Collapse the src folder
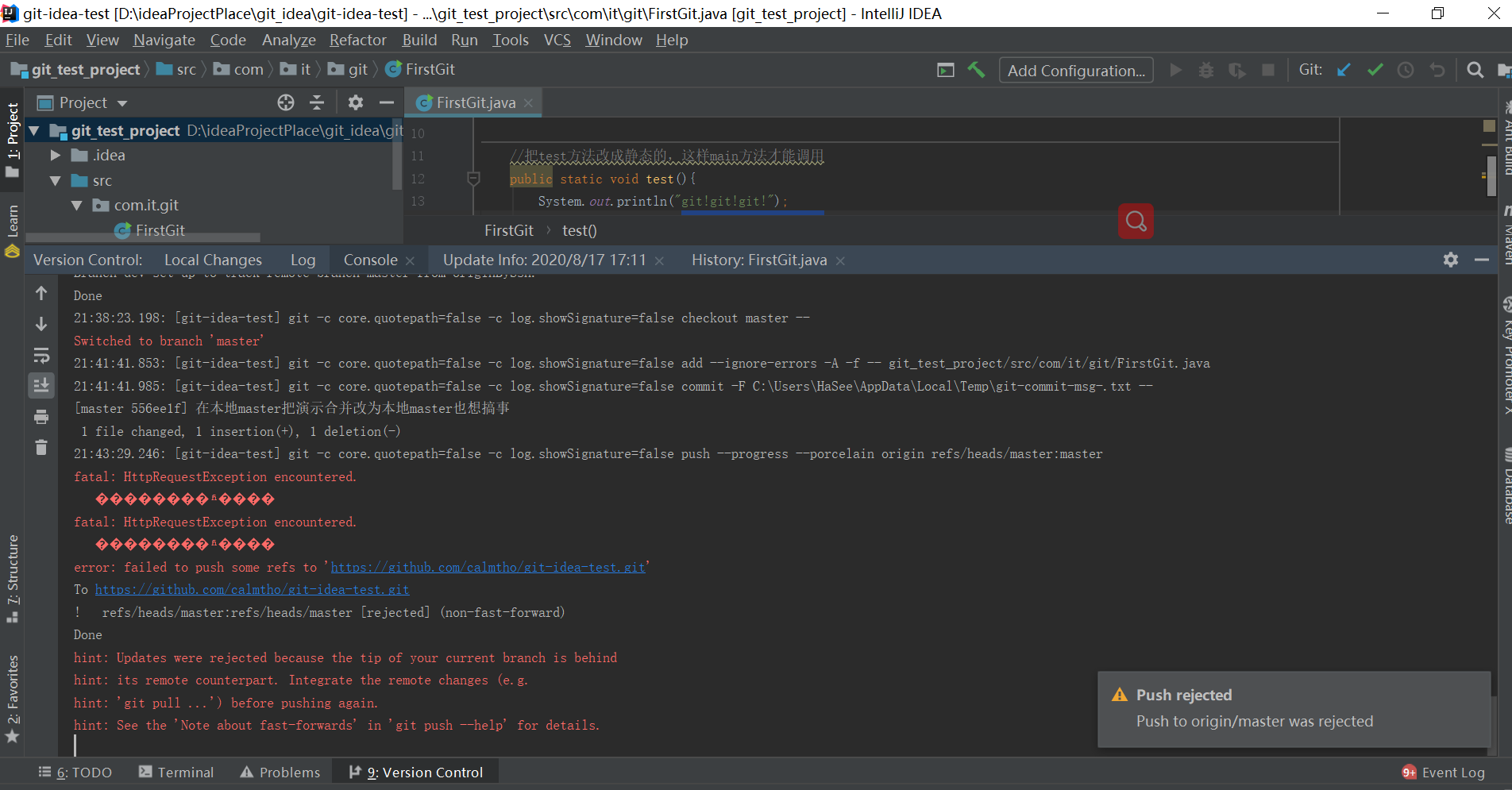Screen dimensions: 1512x790 tap(56, 180)
